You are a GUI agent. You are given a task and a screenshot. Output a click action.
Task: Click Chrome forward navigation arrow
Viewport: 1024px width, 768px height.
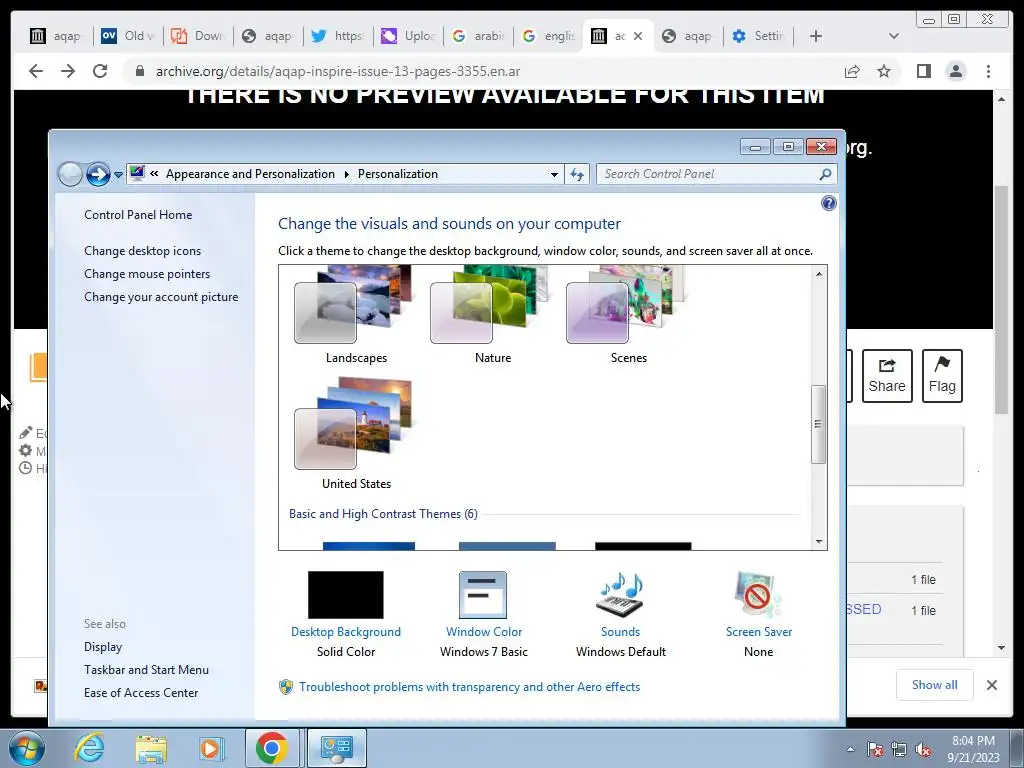[x=68, y=71]
